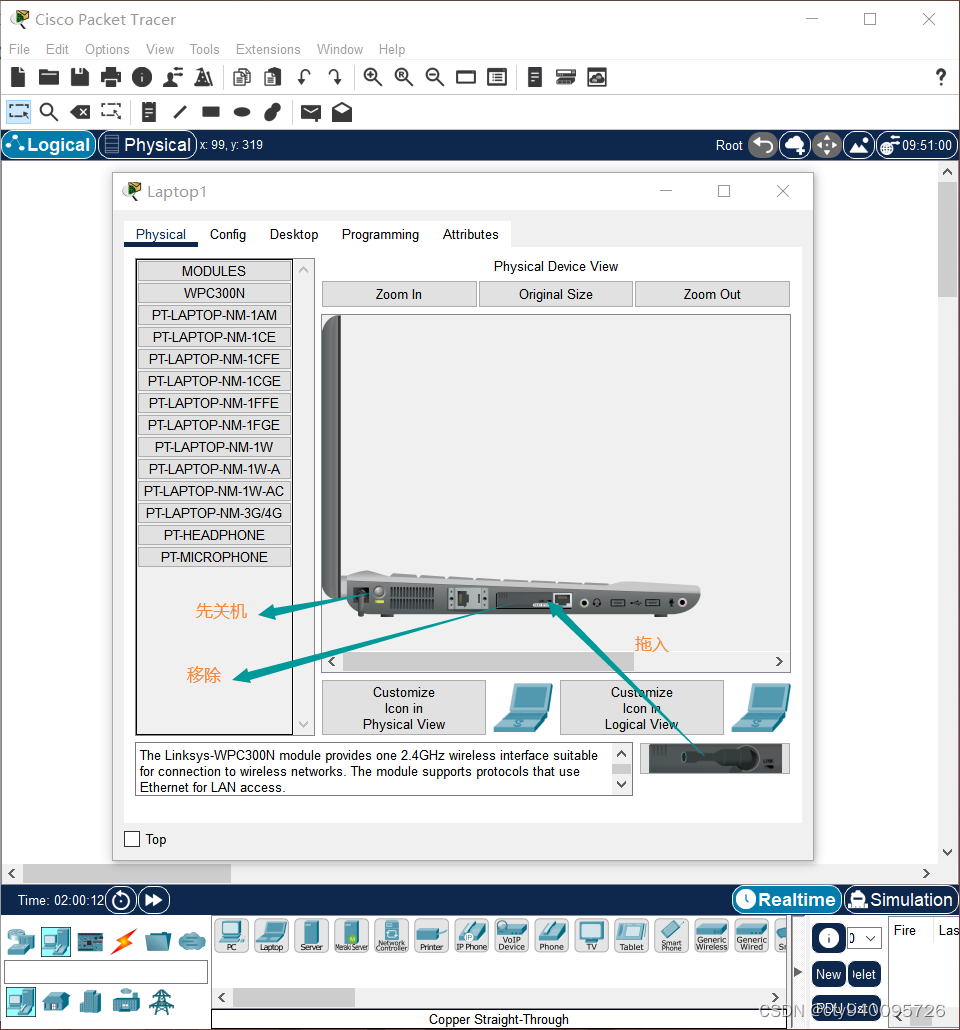
Task: Click Customize Icon in Physical View button
Action: (404, 708)
